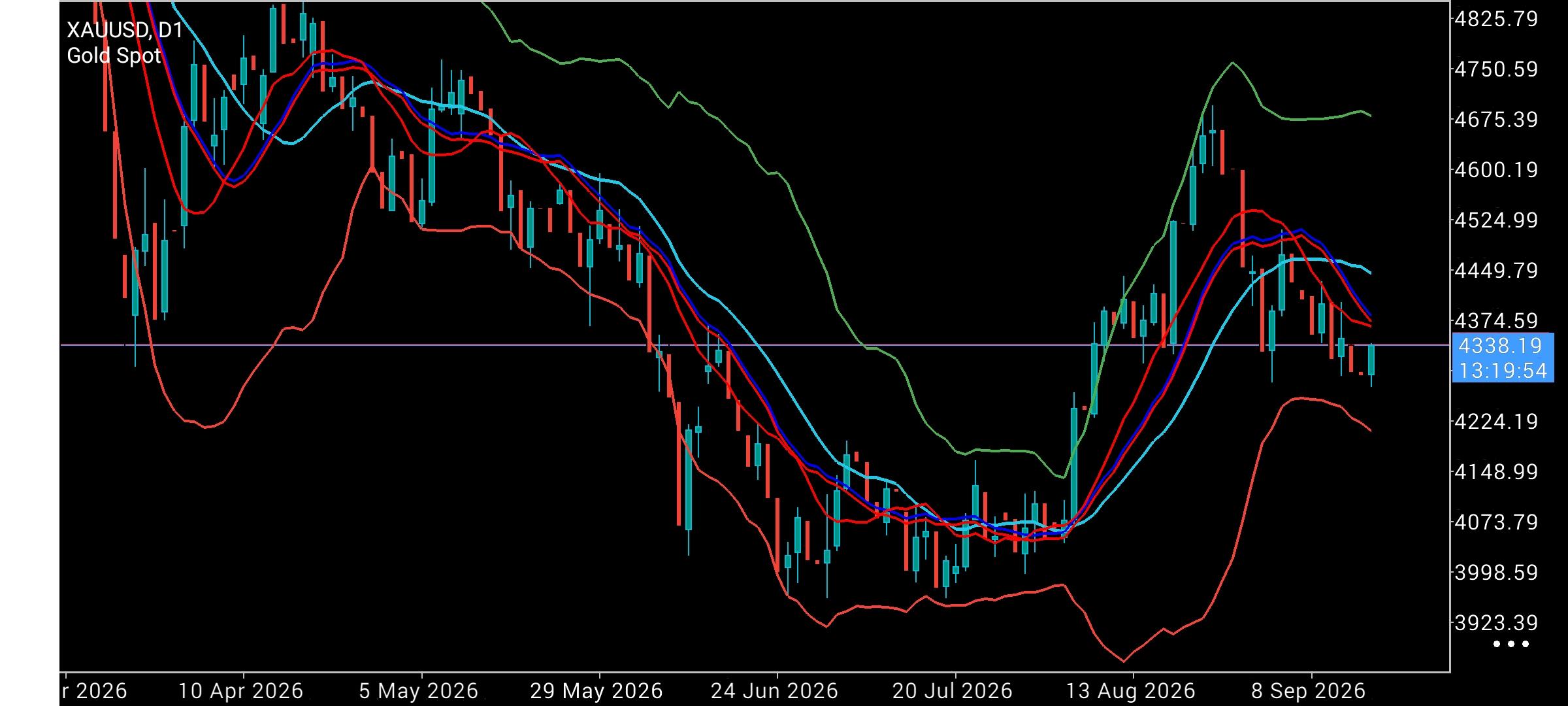This screenshot has width=1568, height=706.
Task: Click the Gold Spot description text
Action: pyautogui.click(x=114, y=56)
